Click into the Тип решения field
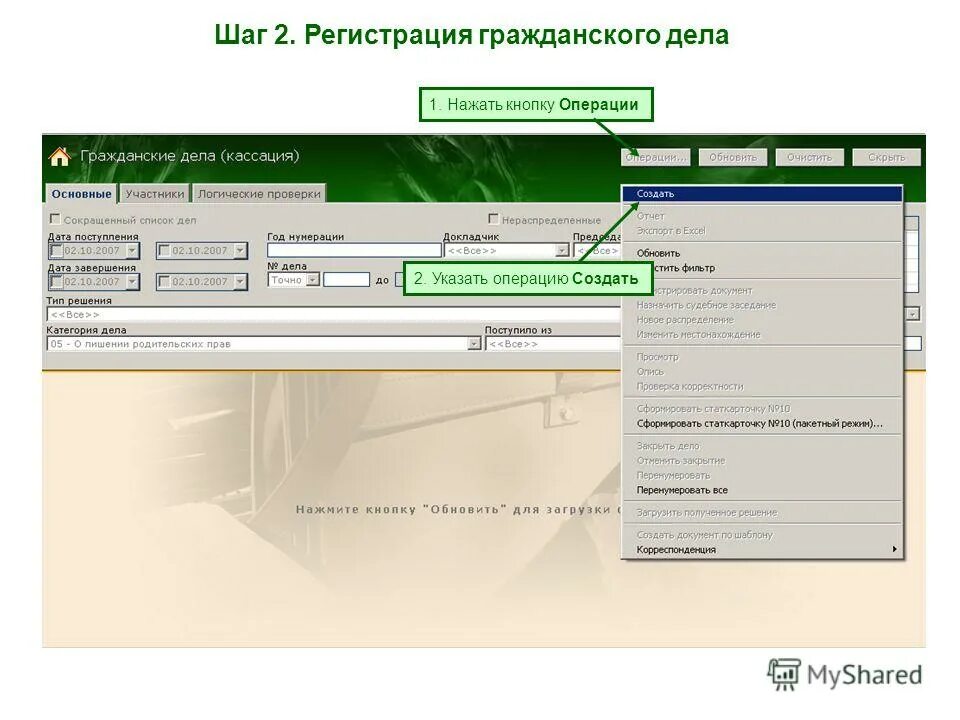960x720 pixels. pyautogui.click(x=334, y=314)
